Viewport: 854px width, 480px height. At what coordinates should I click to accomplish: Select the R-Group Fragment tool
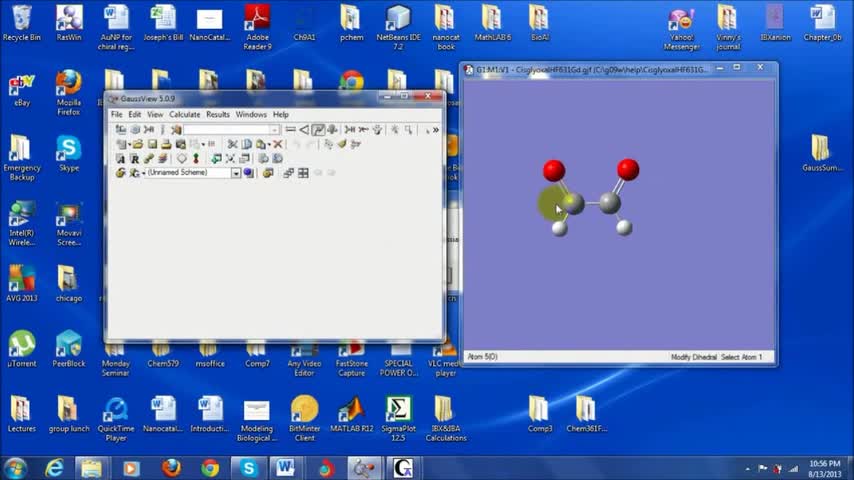149,130
